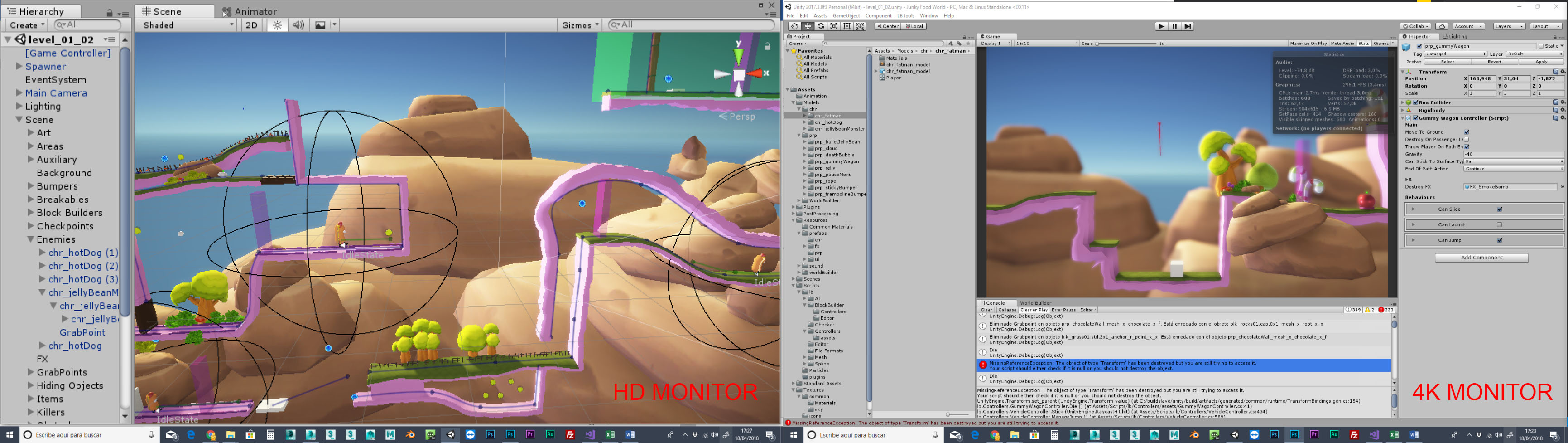Open the Collab dropdown
The width and height of the screenshot is (1568, 443).
coord(1416,26)
